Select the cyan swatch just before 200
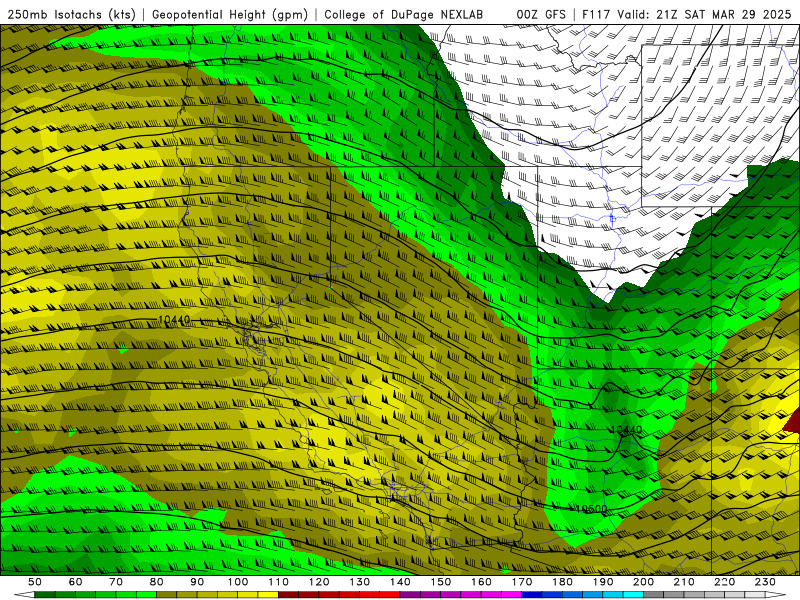The image size is (800, 600). click(633, 595)
